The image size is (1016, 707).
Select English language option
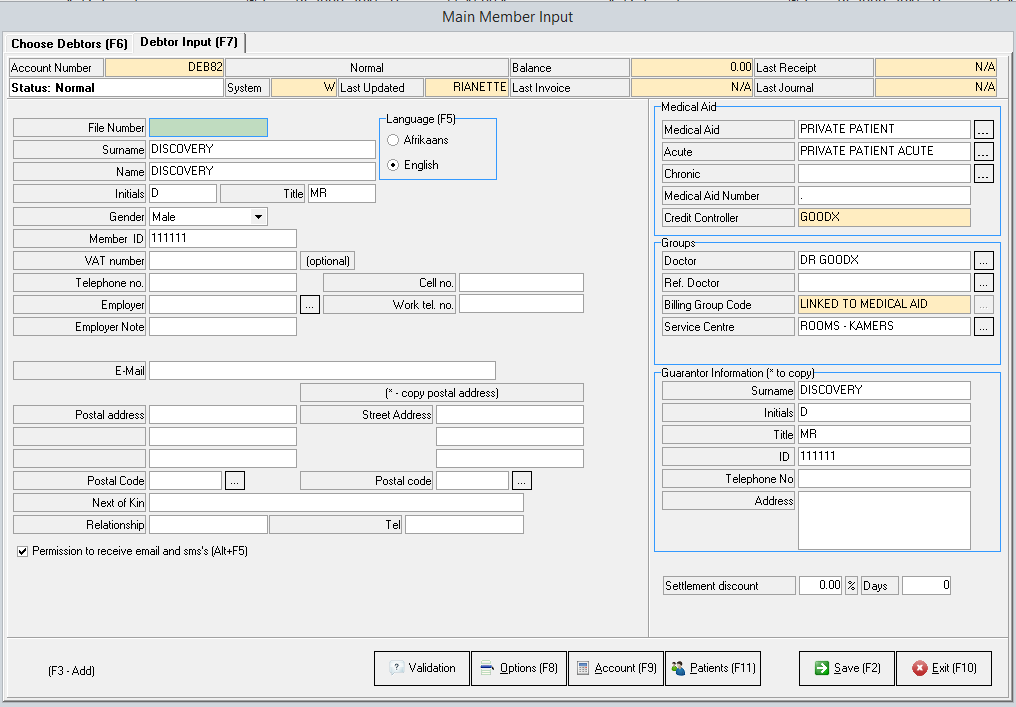tap(393, 165)
